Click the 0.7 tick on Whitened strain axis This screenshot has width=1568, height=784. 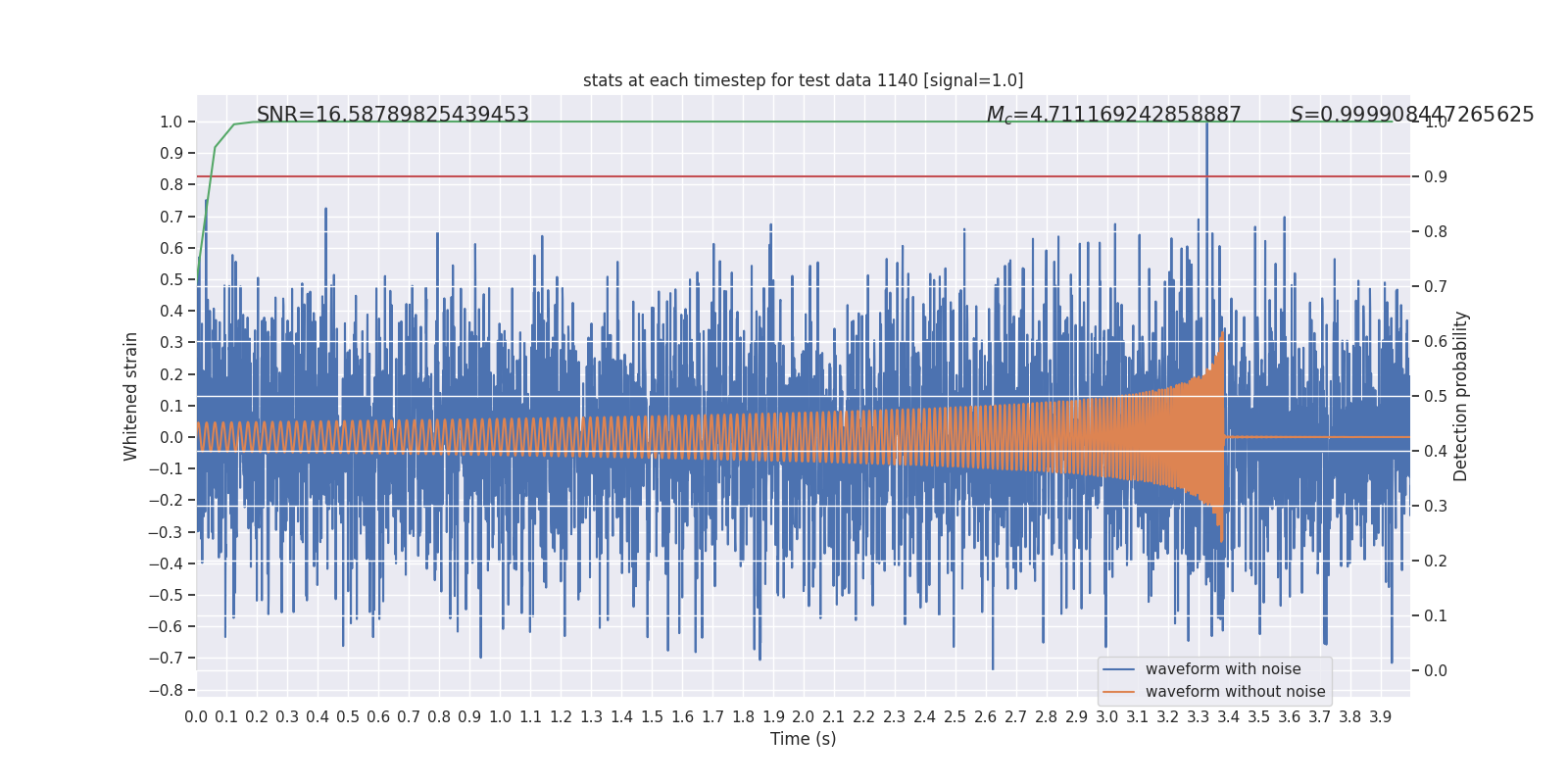click(x=171, y=217)
